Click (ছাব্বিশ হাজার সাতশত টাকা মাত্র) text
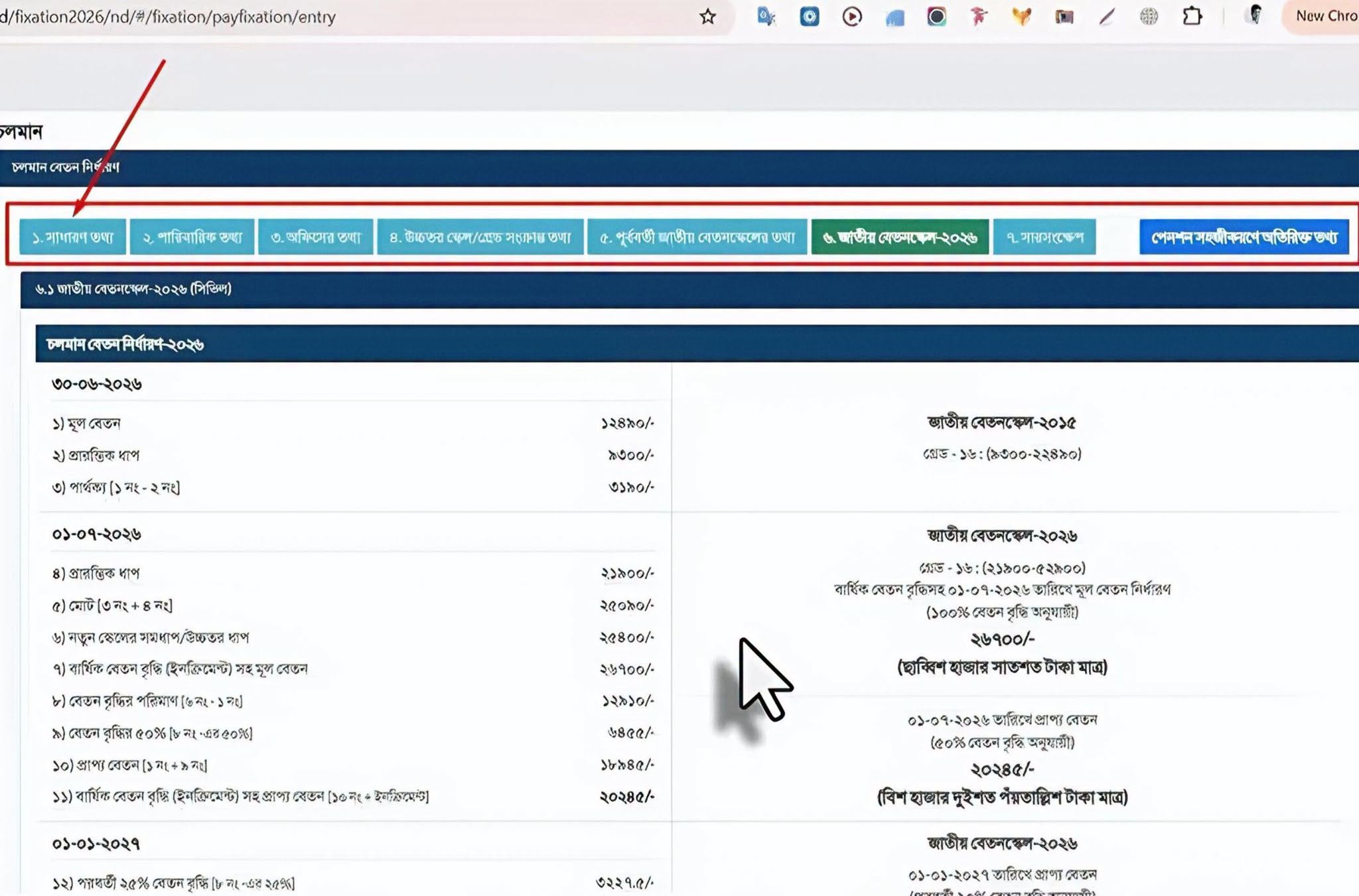Screen dimensions: 1359x896 tap(1003, 667)
